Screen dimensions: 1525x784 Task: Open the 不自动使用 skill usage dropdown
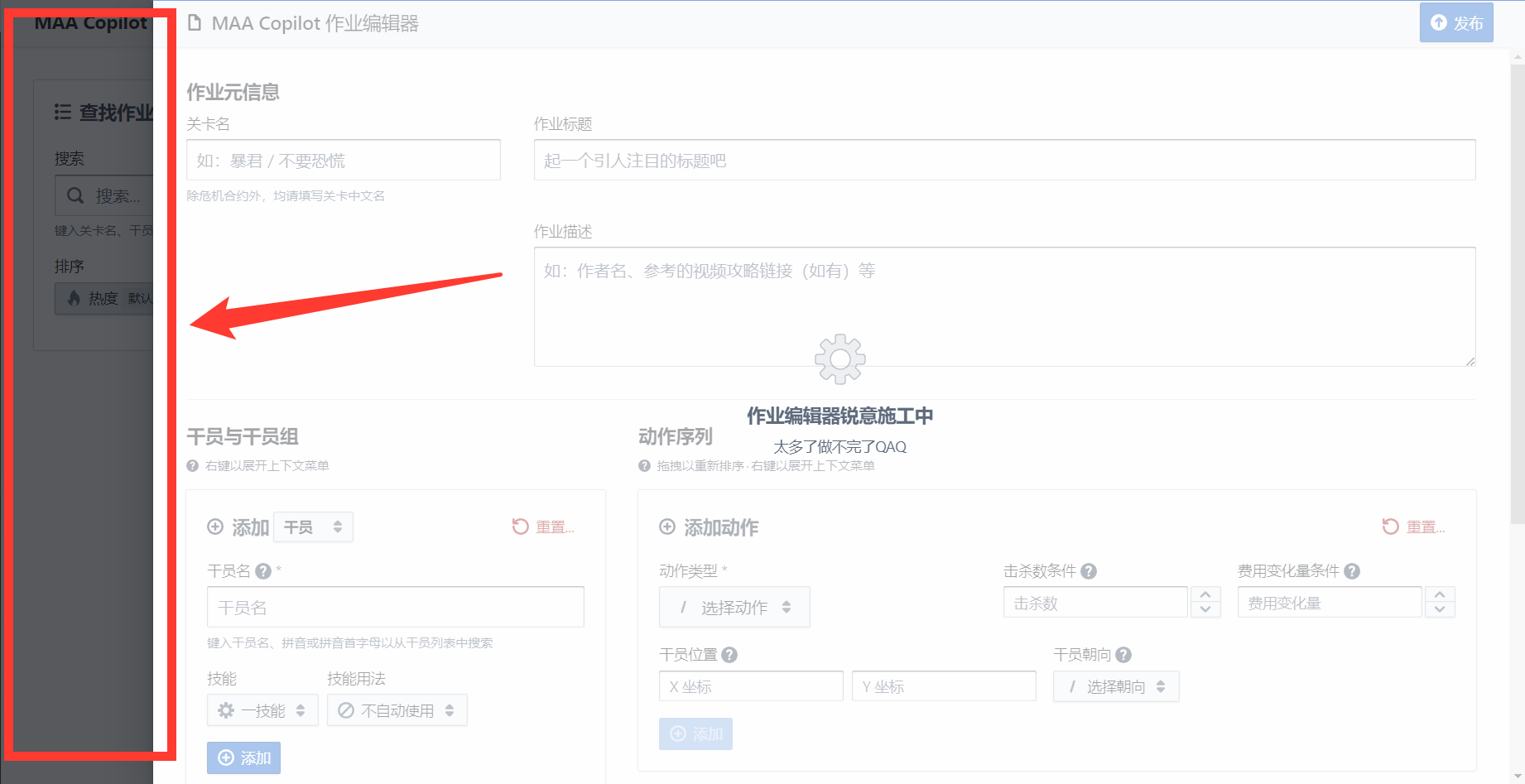pos(397,710)
